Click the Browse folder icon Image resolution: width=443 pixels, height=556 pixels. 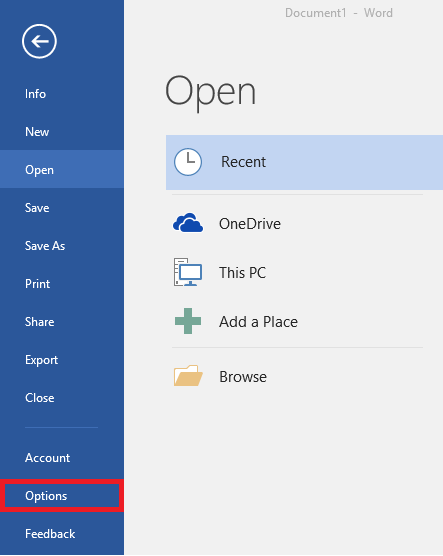[188, 376]
